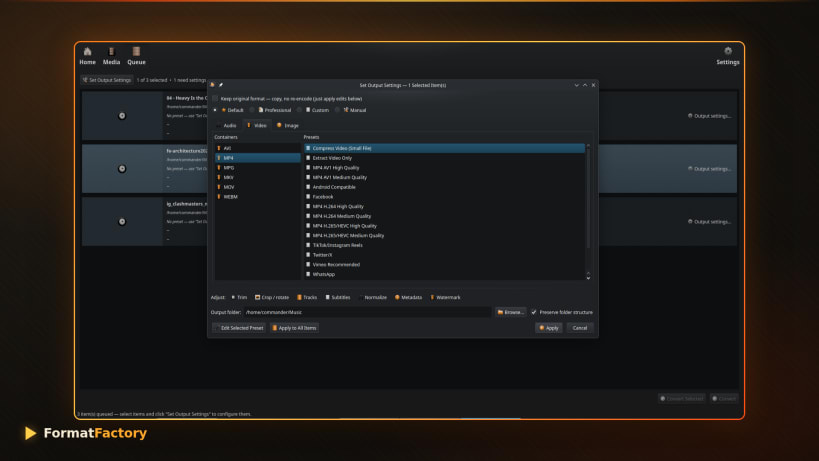Select the AVI container
819x461 pixels.
point(257,148)
